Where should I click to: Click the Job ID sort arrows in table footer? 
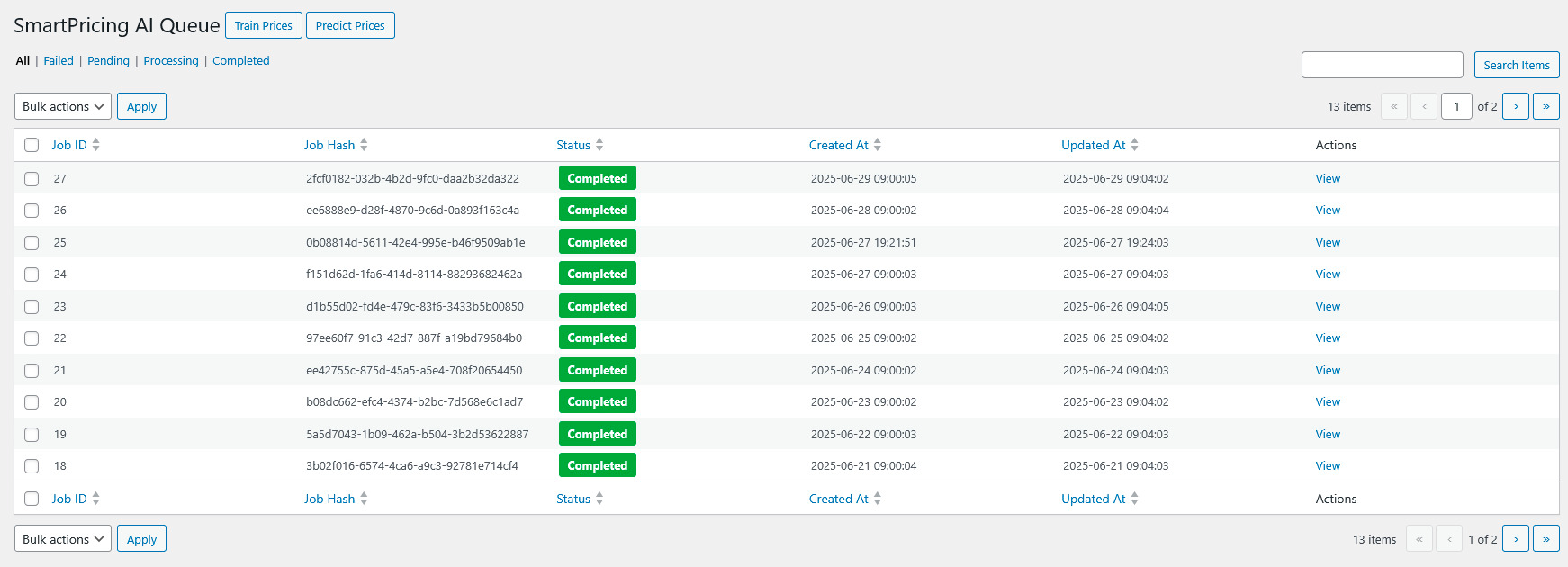(x=95, y=499)
